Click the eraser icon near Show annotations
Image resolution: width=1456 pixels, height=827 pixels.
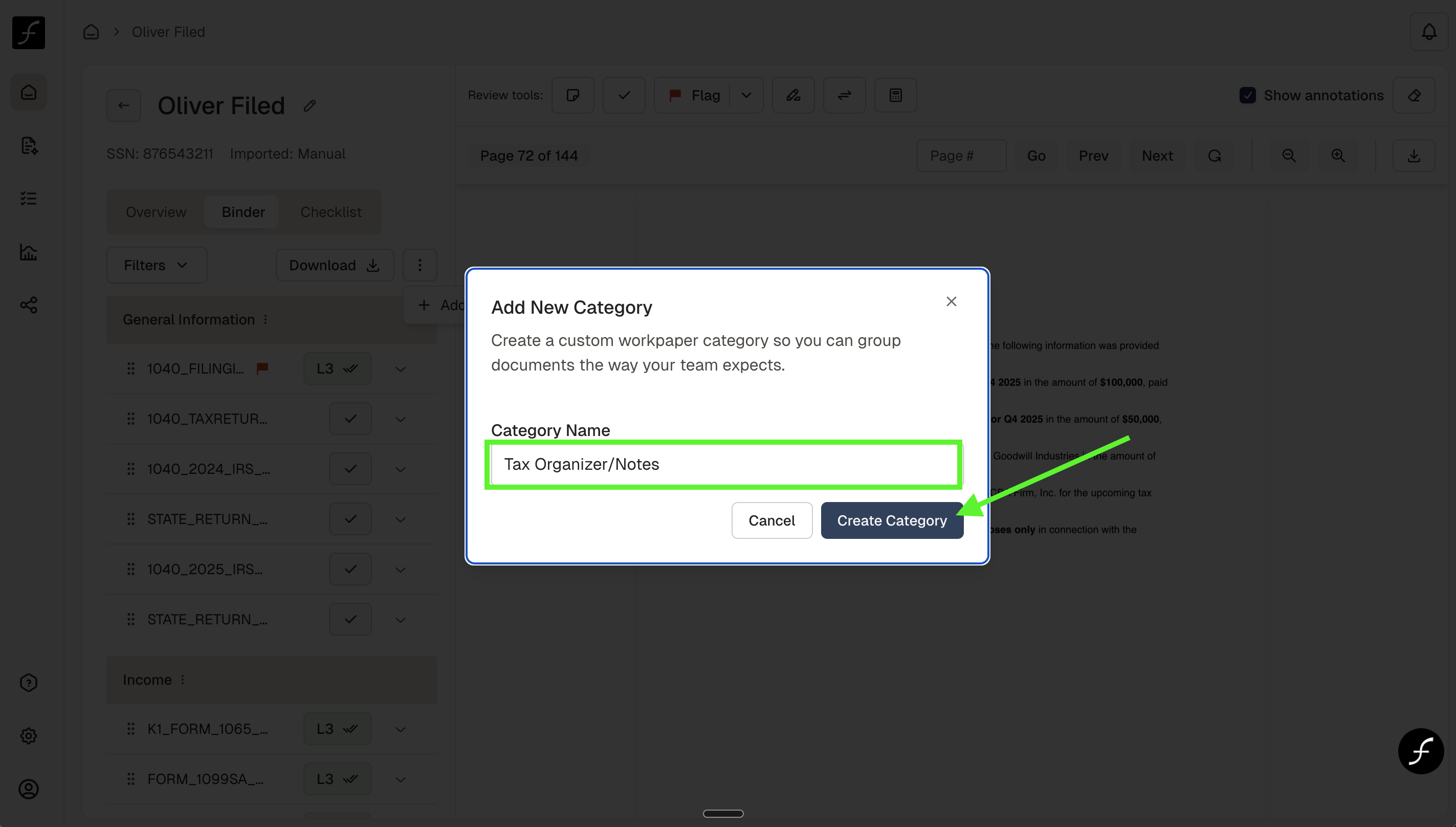click(x=1414, y=95)
